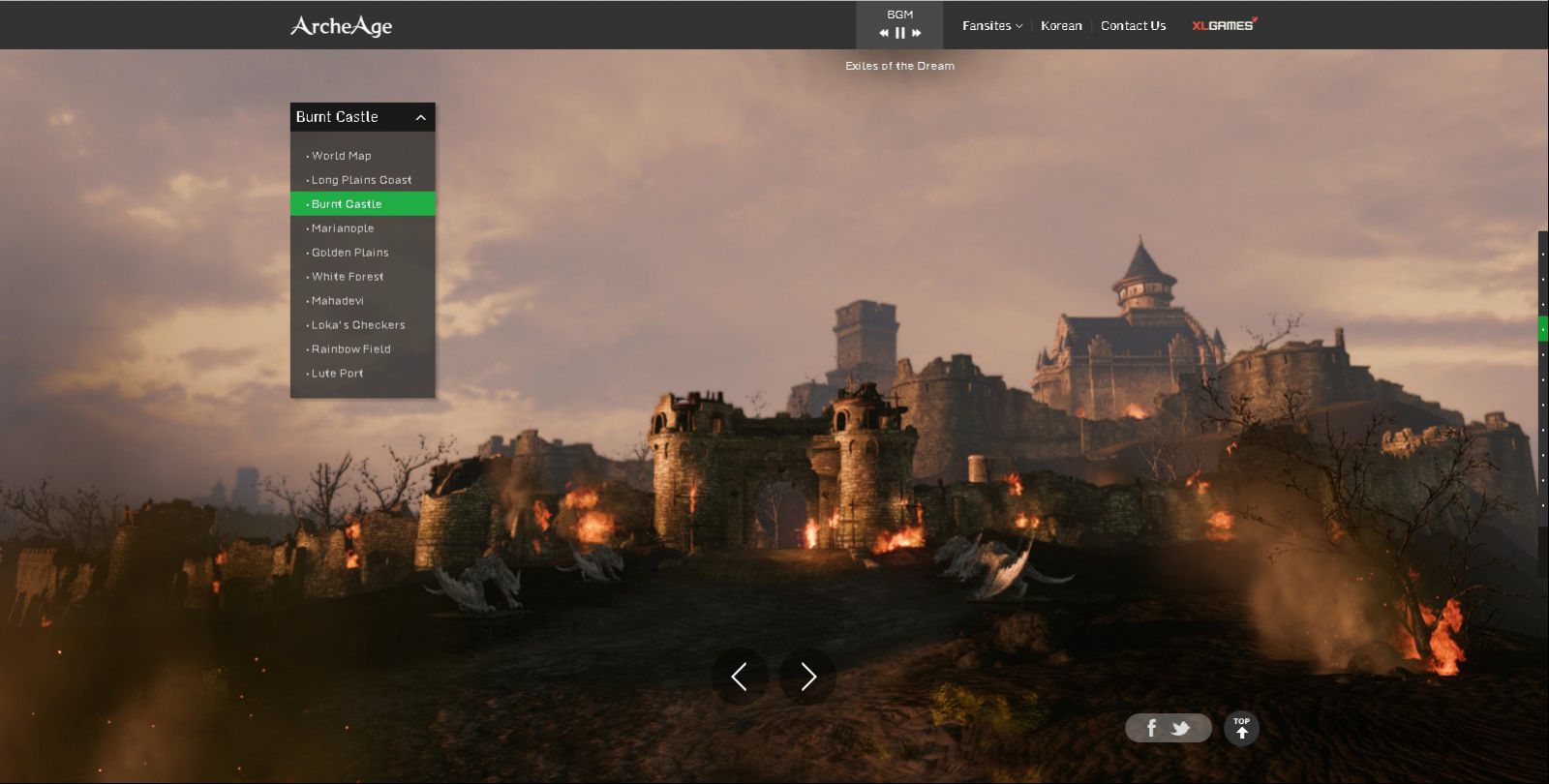The image size is (1549, 784).
Task: Click the green active section marker
Action: 1543,329
